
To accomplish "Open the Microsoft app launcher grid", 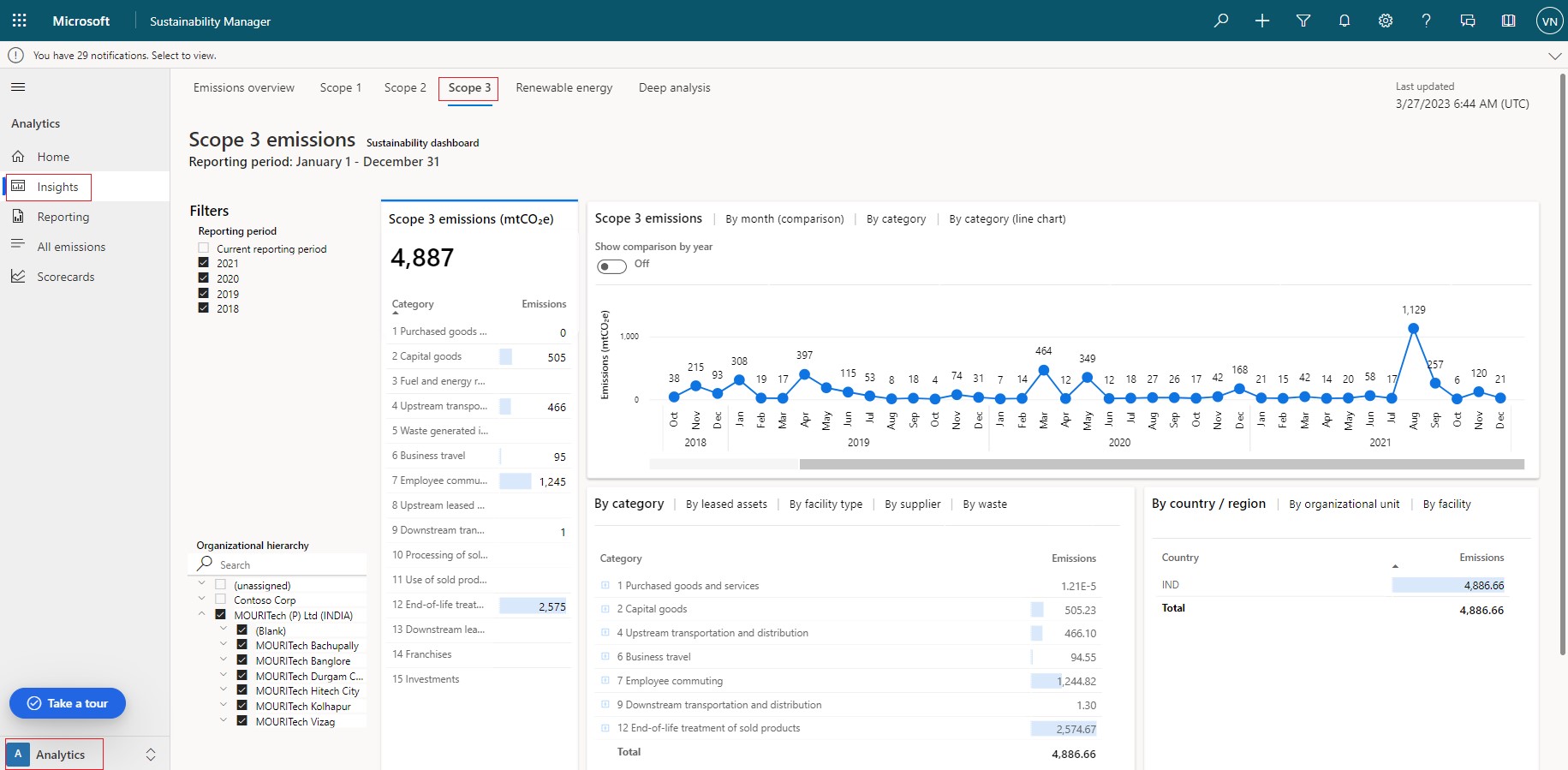I will click(19, 21).
